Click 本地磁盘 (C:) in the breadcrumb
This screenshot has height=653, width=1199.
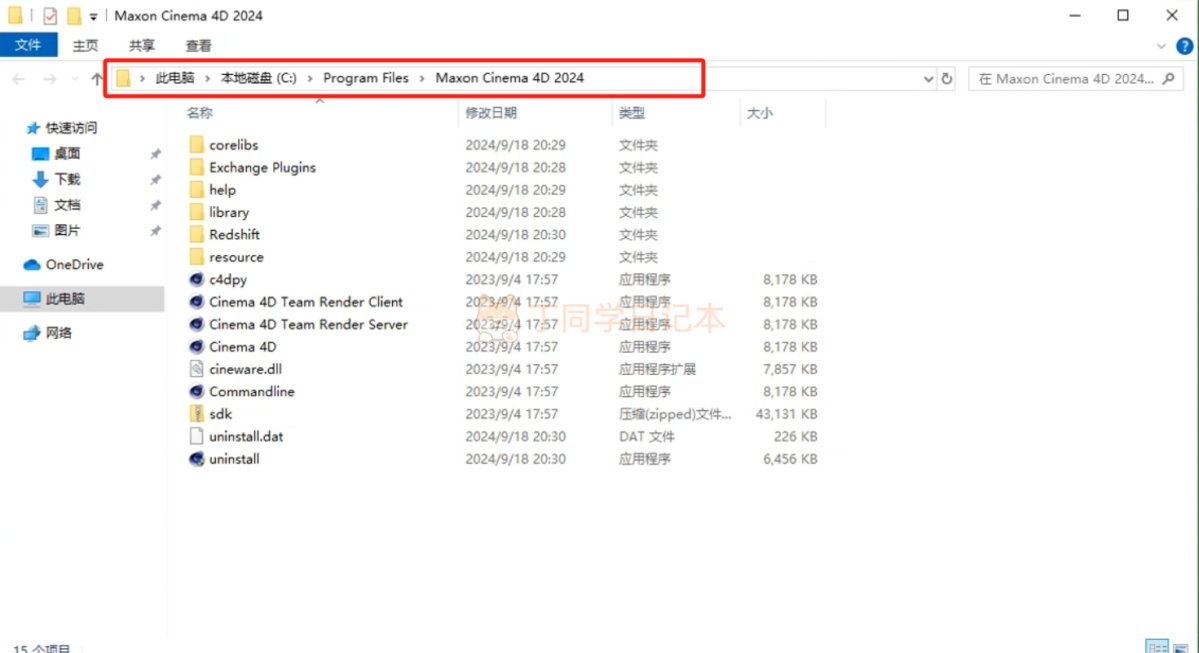258,78
